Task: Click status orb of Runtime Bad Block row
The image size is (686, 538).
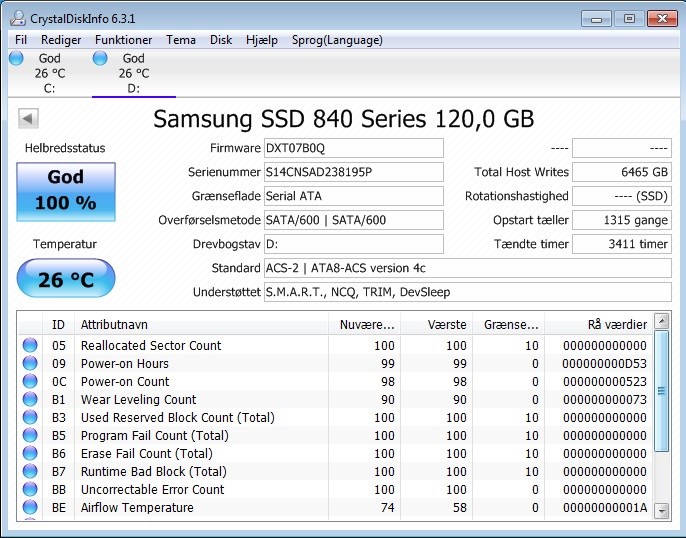Action: [30, 471]
